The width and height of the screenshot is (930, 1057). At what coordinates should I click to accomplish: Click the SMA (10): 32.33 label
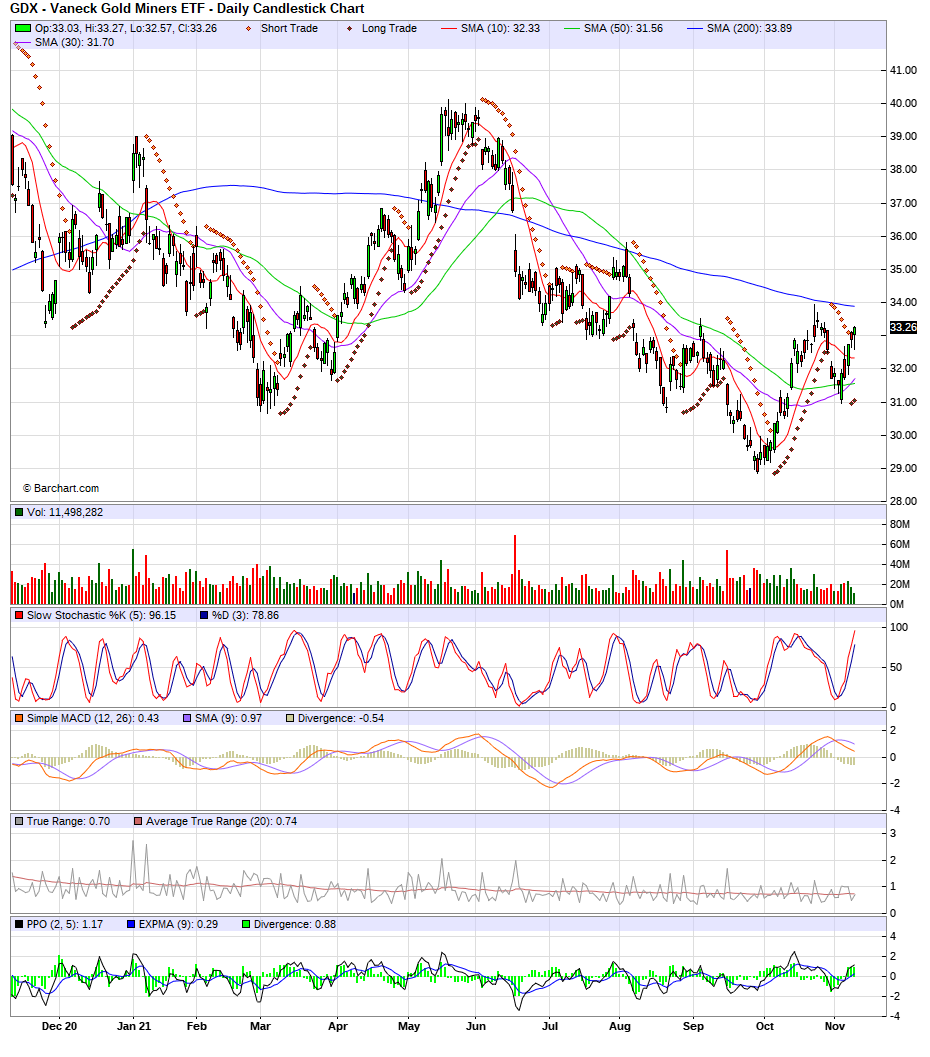(x=500, y=28)
